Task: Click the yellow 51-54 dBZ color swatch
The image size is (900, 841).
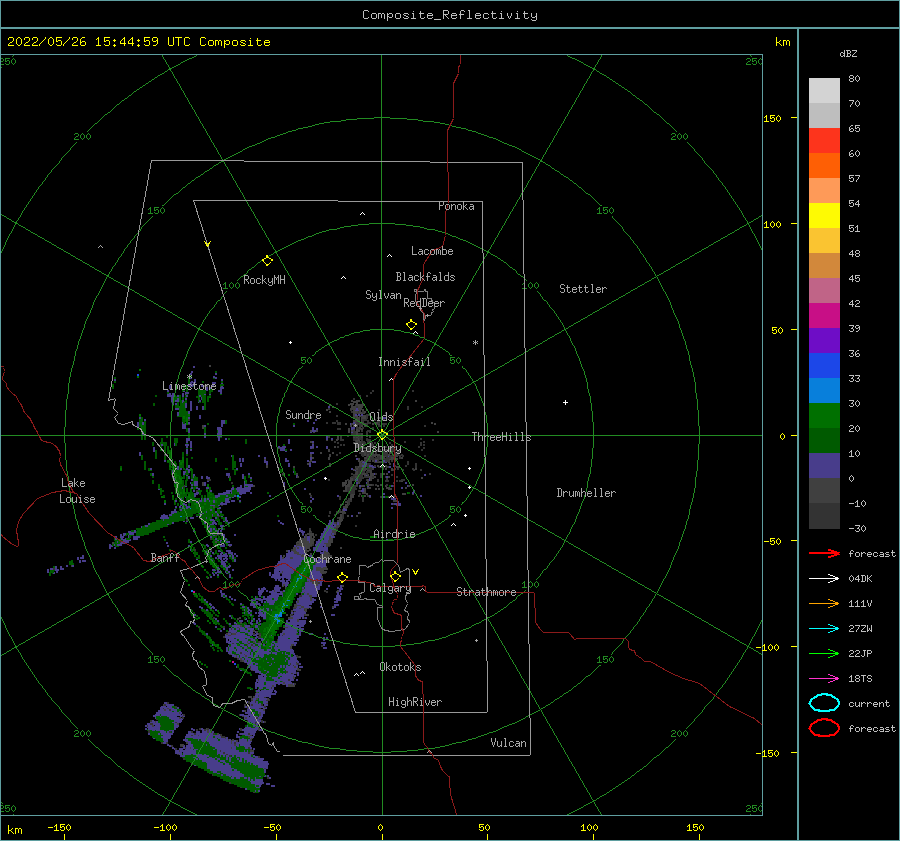Action: coord(824,216)
